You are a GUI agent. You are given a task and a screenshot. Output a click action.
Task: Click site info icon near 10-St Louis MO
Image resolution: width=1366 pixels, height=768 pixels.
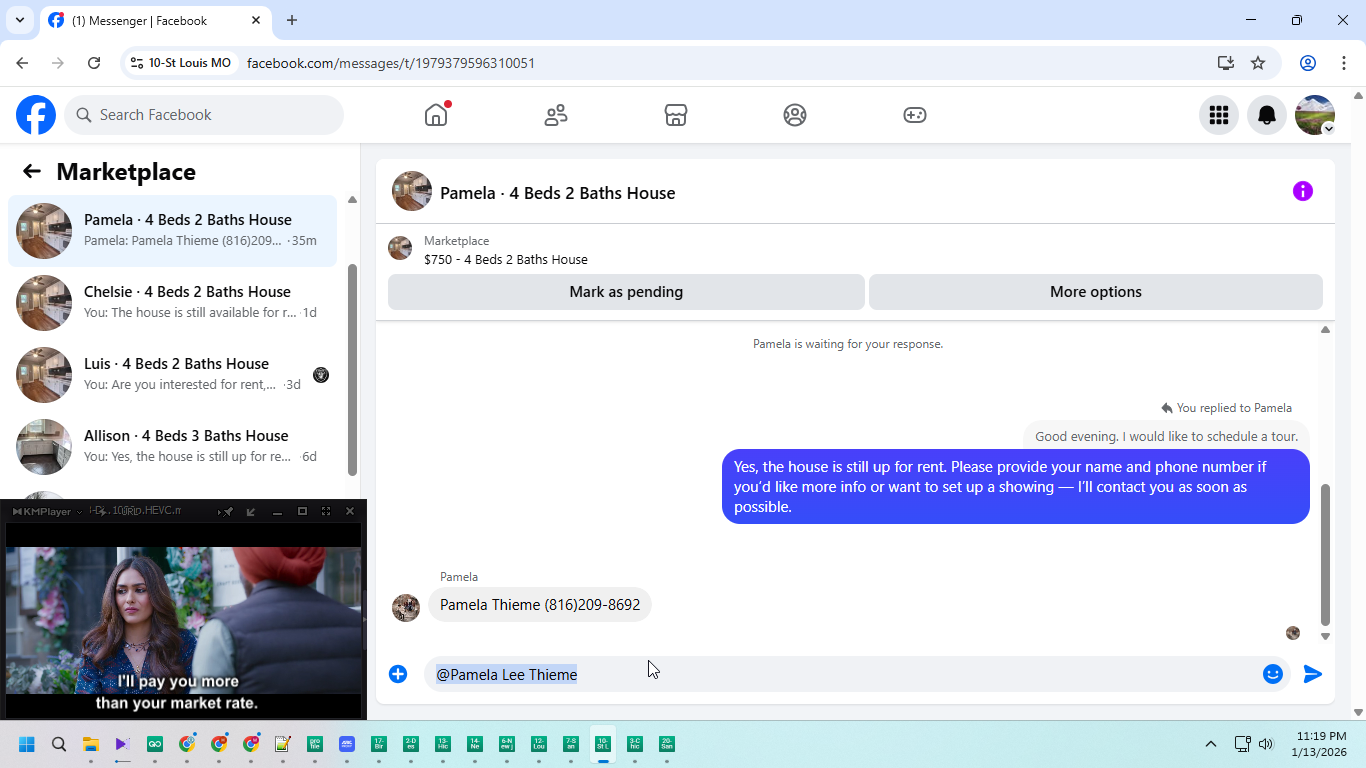pyautogui.click(x=137, y=63)
